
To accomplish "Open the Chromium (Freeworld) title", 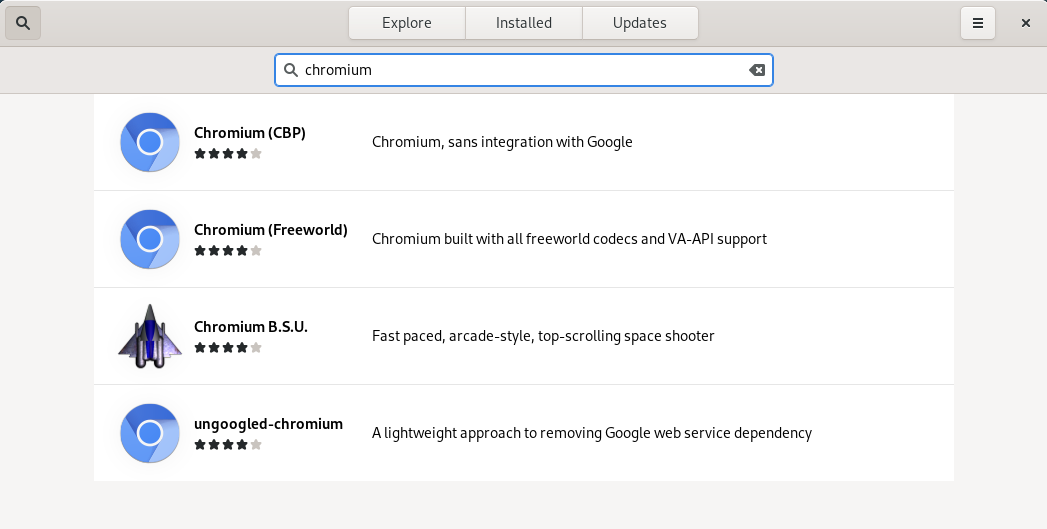I will 271,229.
